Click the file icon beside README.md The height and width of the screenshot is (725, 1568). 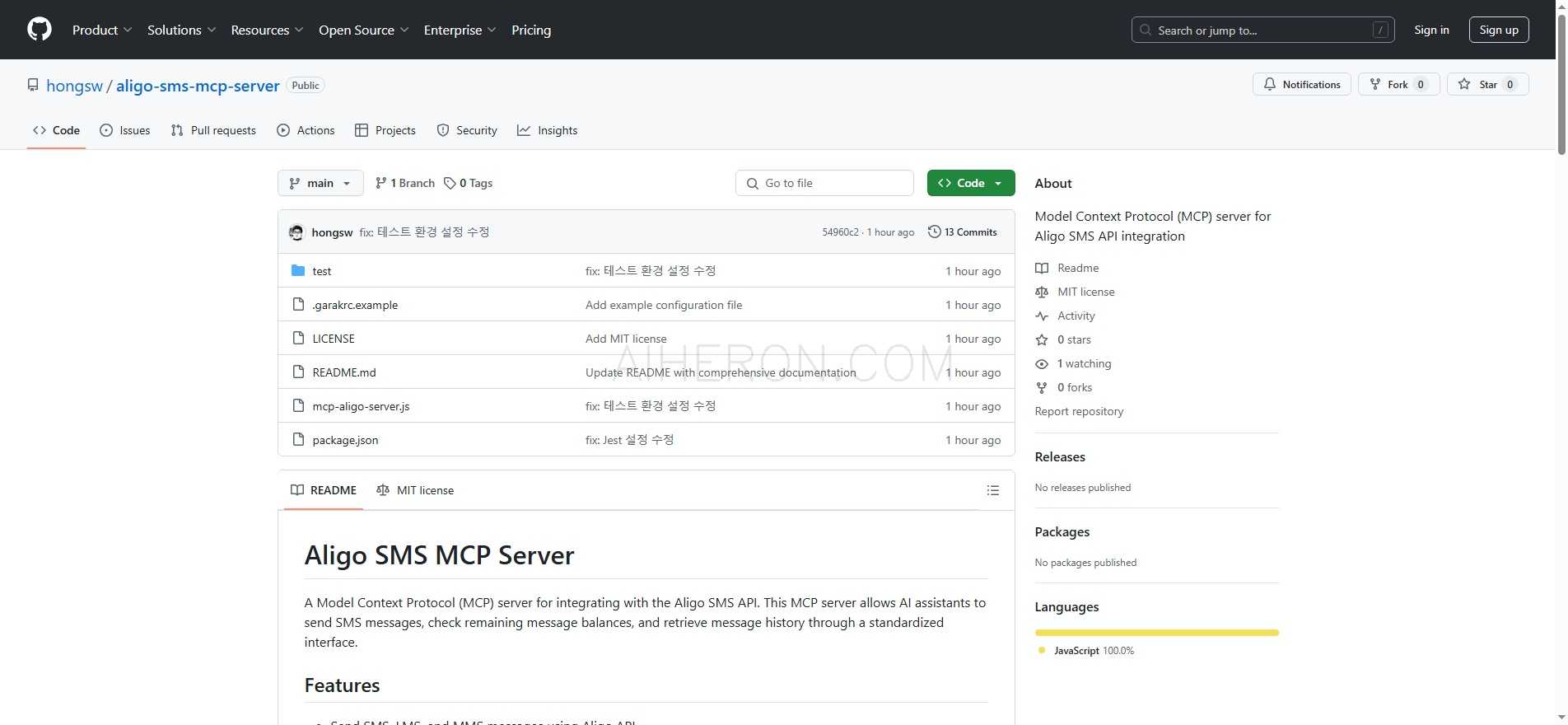(x=298, y=372)
